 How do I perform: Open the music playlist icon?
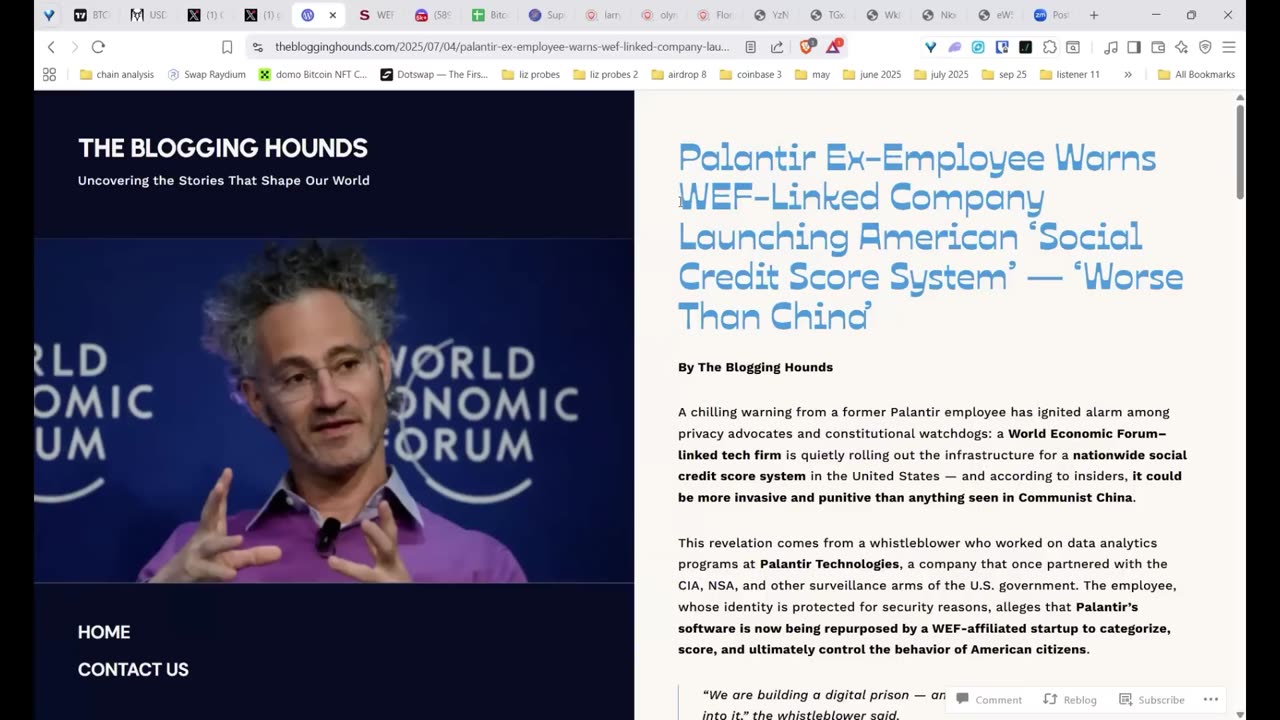coord(1111,47)
